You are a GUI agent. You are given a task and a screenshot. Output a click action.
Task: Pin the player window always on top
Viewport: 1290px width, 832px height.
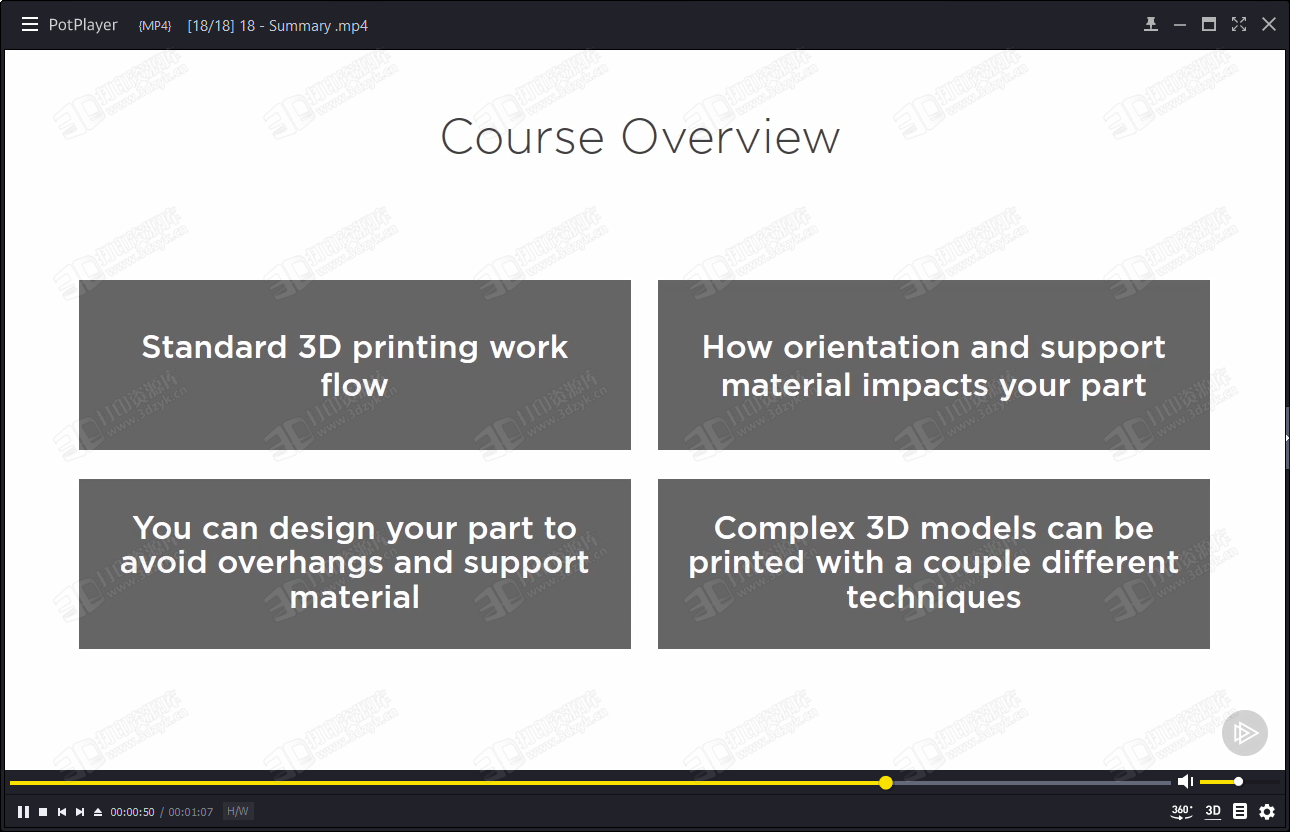pos(1151,25)
